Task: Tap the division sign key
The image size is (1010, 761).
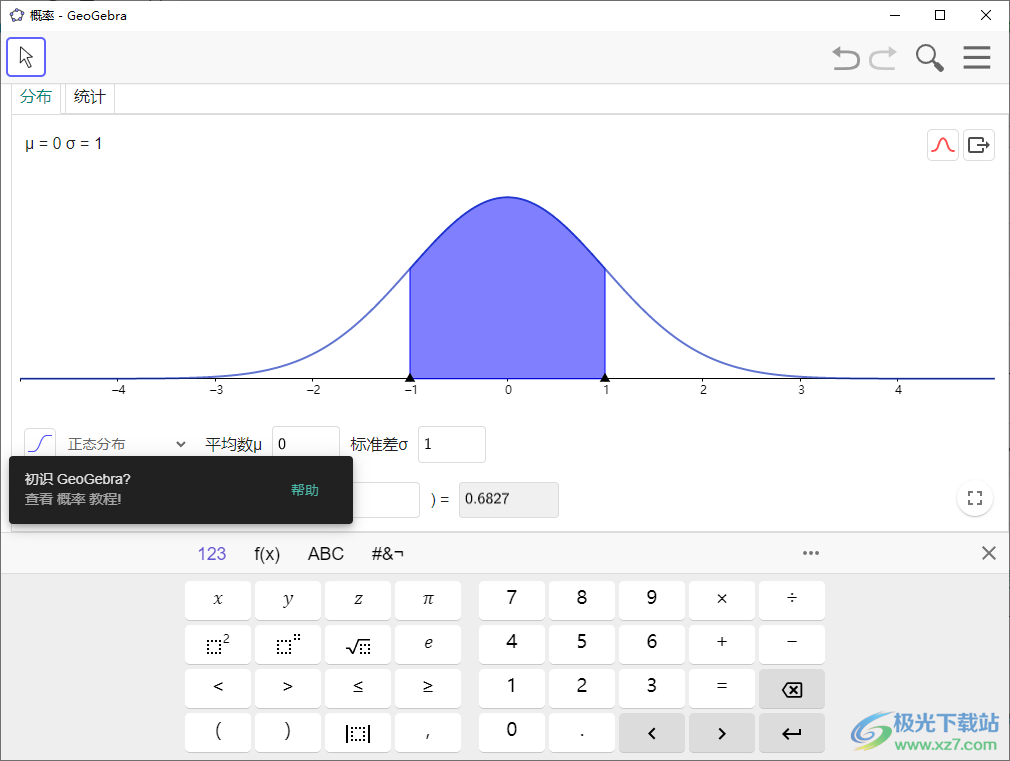Action: (792, 601)
